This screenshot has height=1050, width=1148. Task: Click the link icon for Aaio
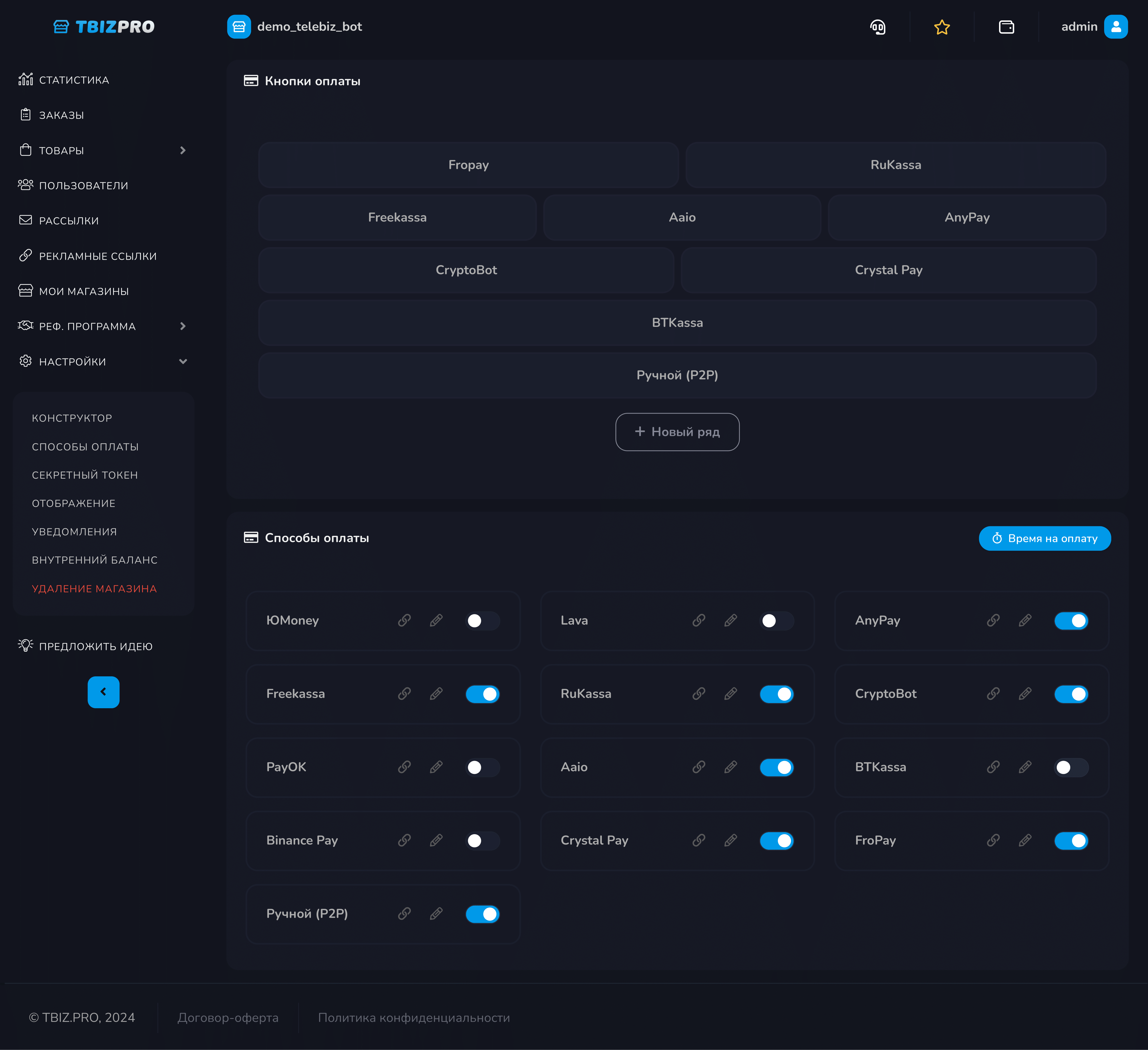tap(699, 767)
